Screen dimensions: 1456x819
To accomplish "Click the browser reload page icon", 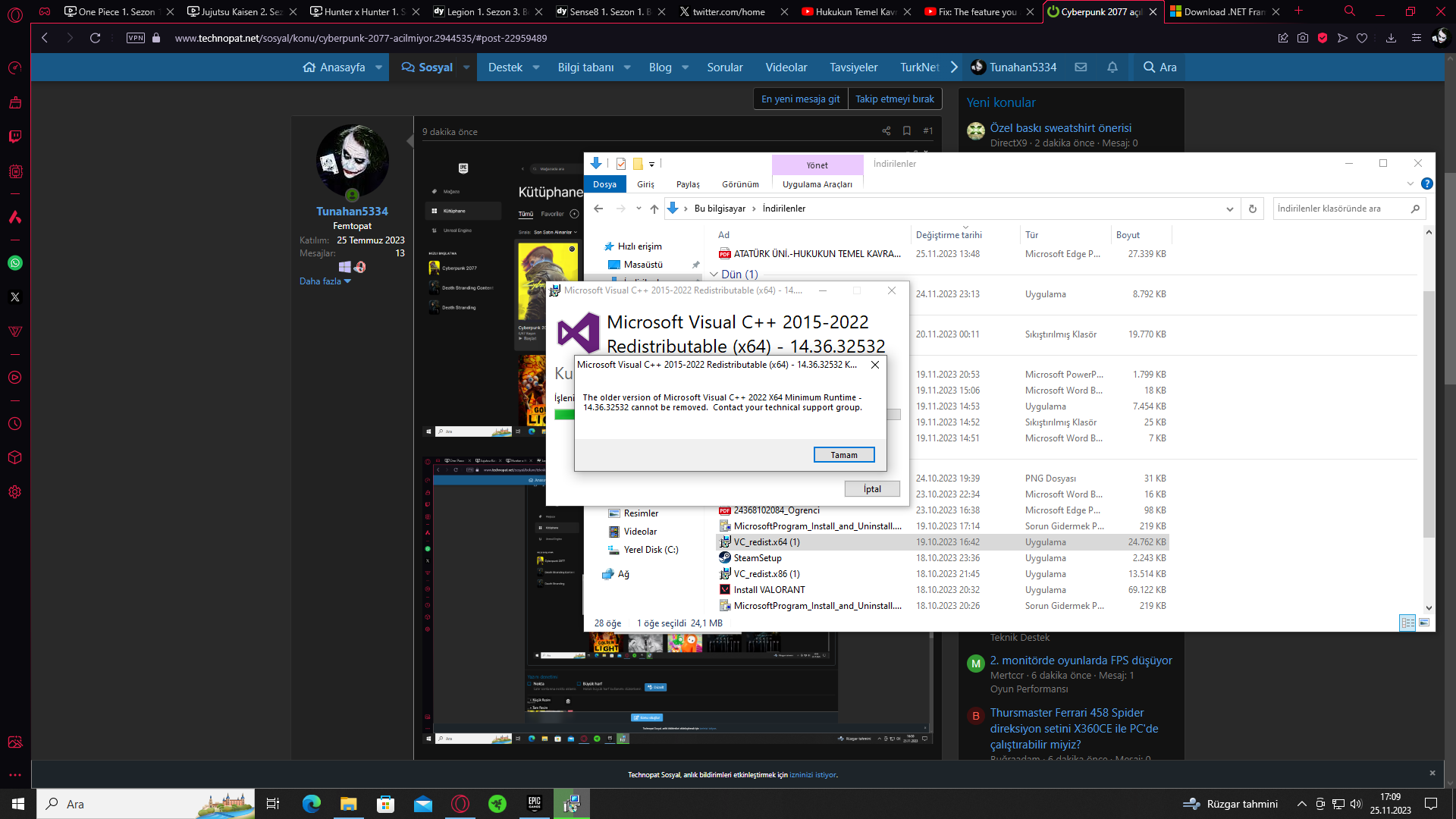I will click(95, 38).
